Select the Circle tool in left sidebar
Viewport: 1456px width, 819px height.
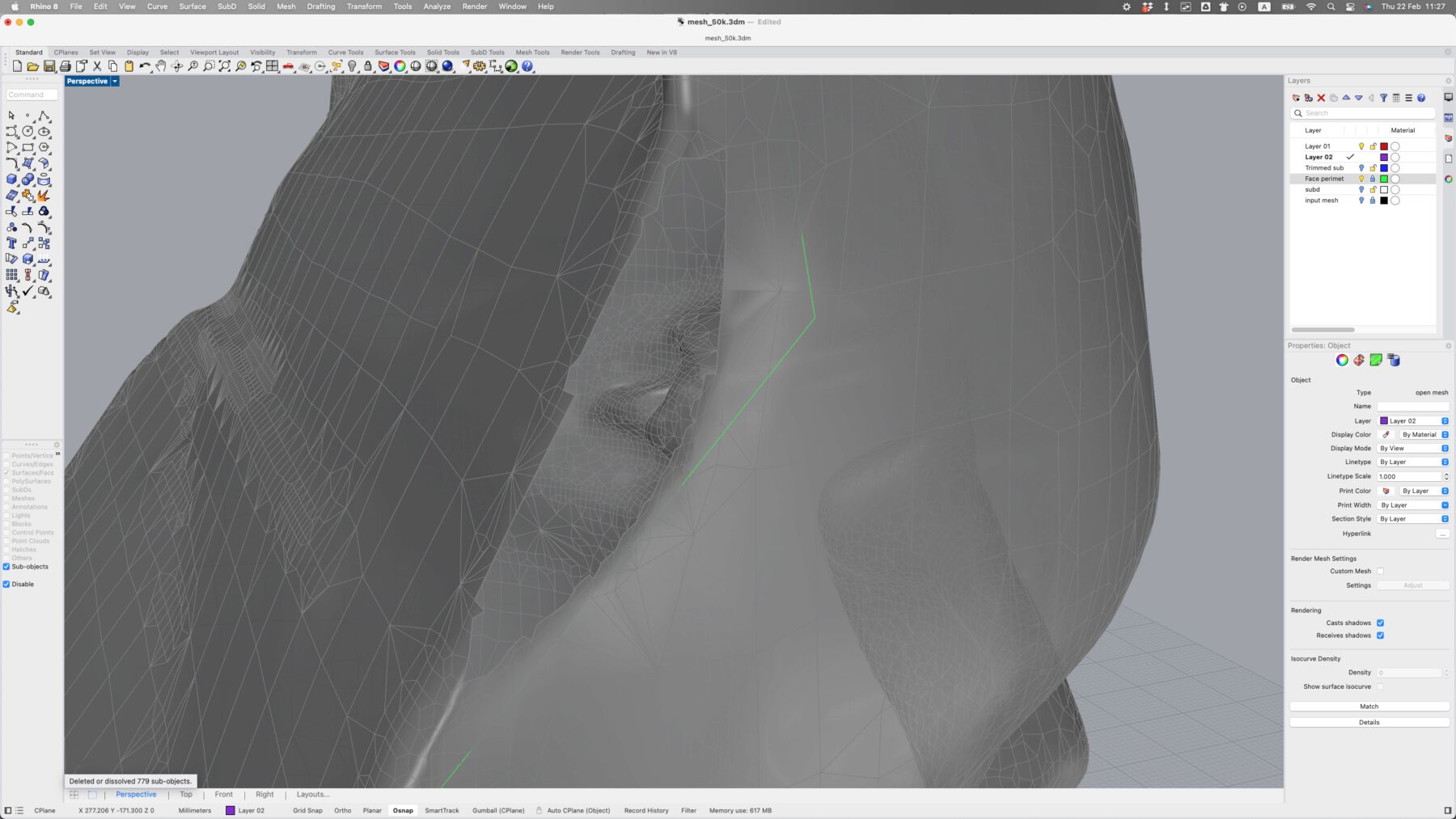coord(28,131)
